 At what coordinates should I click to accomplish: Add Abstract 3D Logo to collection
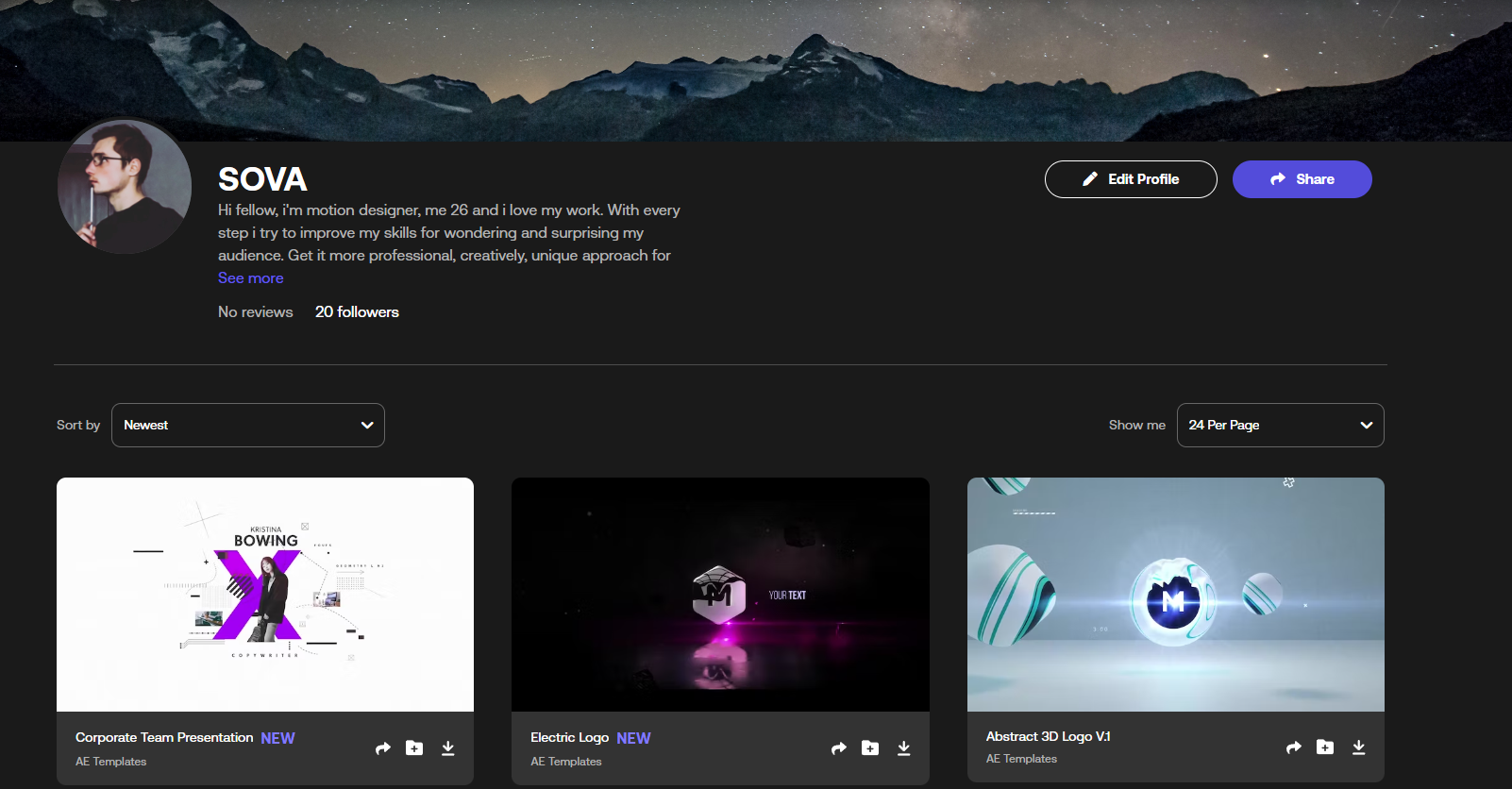[1325, 747]
